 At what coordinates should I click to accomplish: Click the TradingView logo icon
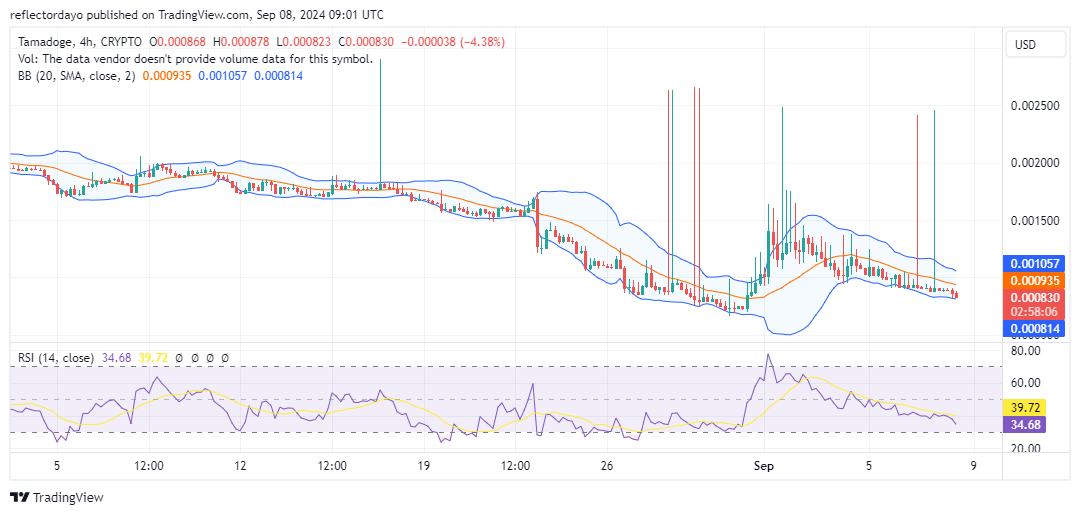(x=20, y=497)
